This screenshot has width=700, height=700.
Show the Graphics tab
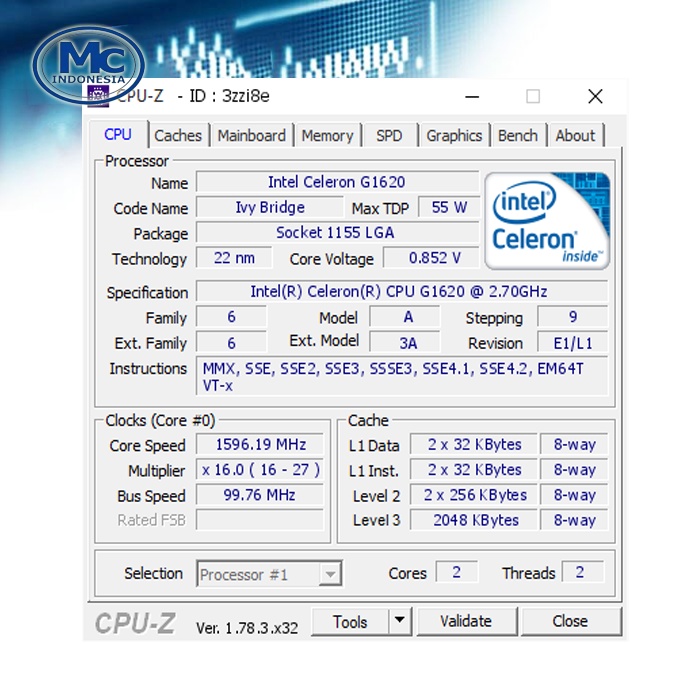pyautogui.click(x=454, y=135)
